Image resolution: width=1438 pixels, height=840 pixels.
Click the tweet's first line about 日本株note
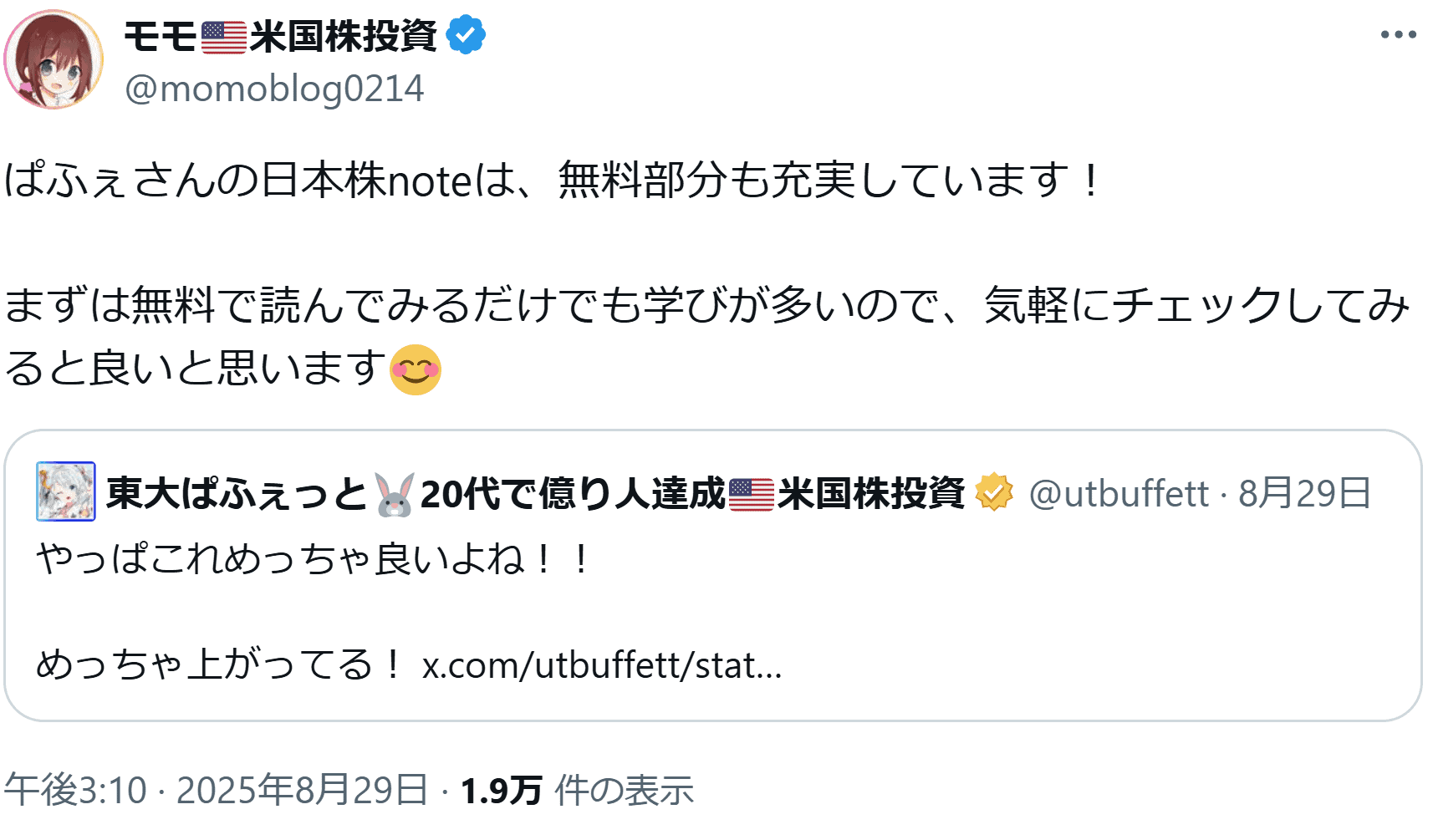point(552,180)
